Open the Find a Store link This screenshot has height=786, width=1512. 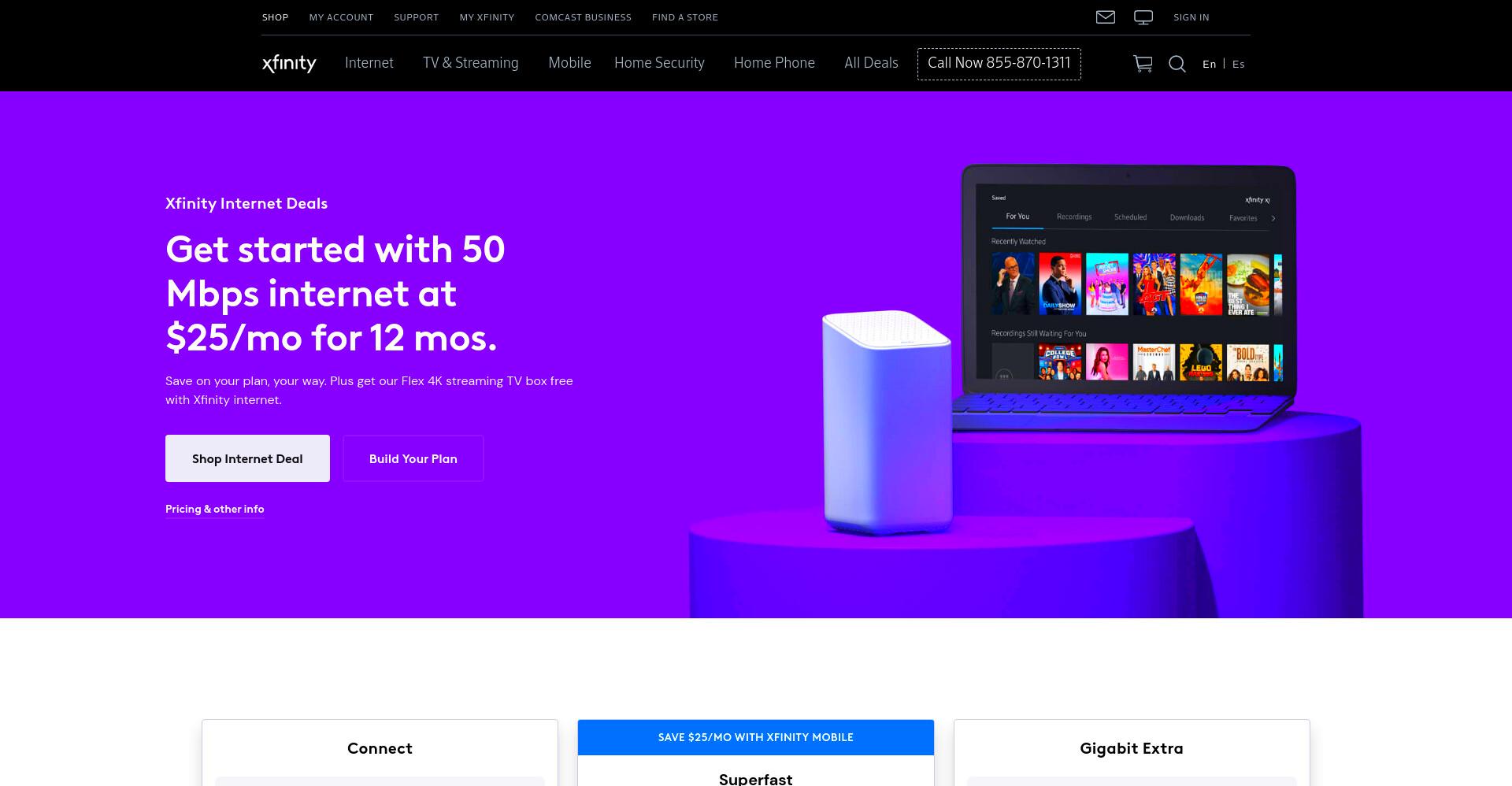pyautogui.click(x=685, y=17)
